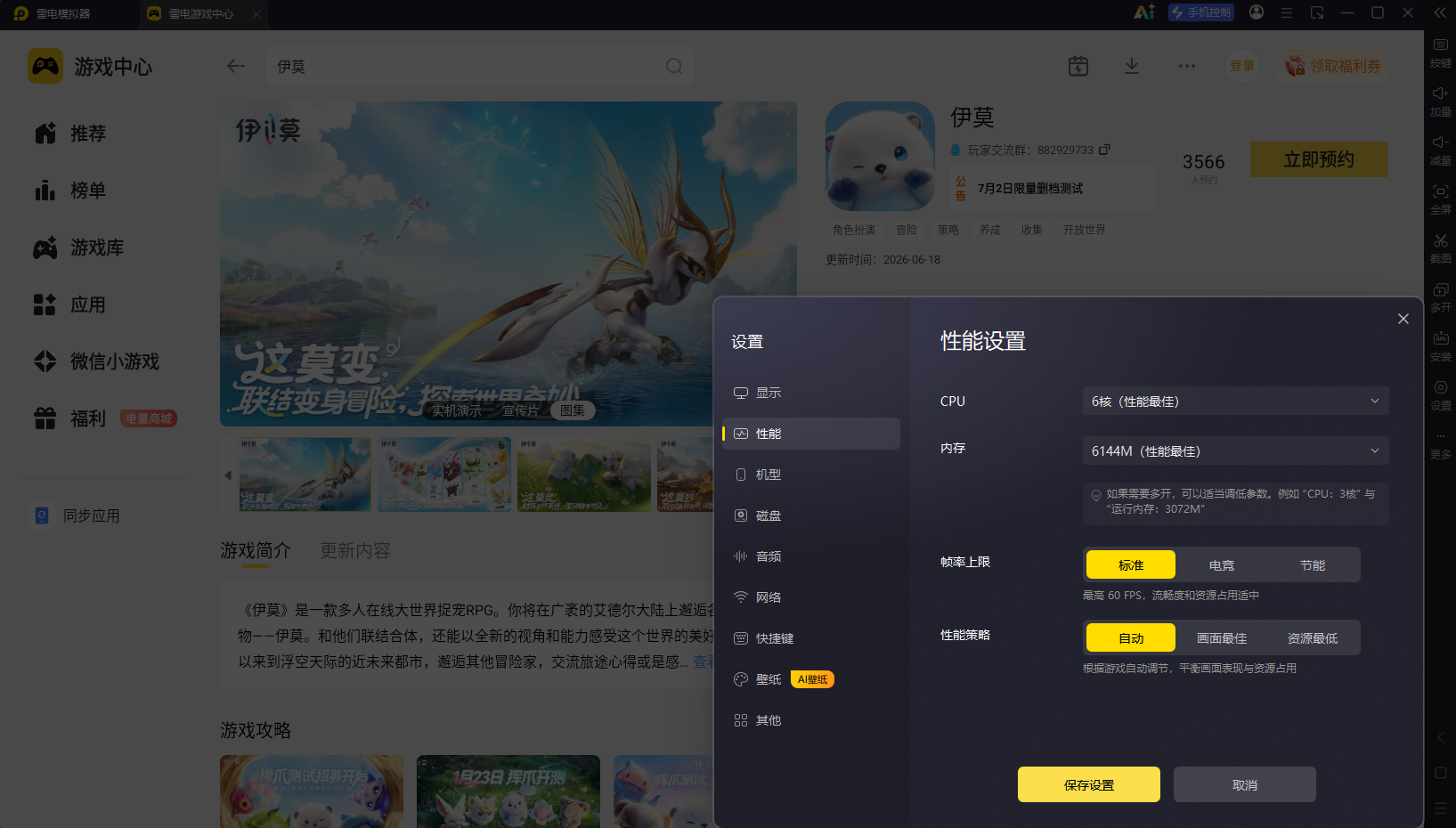This screenshot has width=1456, height=828.
Task: Open the 1月23日 strategy guide thumbnail
Action: click(x=508, y=791)
